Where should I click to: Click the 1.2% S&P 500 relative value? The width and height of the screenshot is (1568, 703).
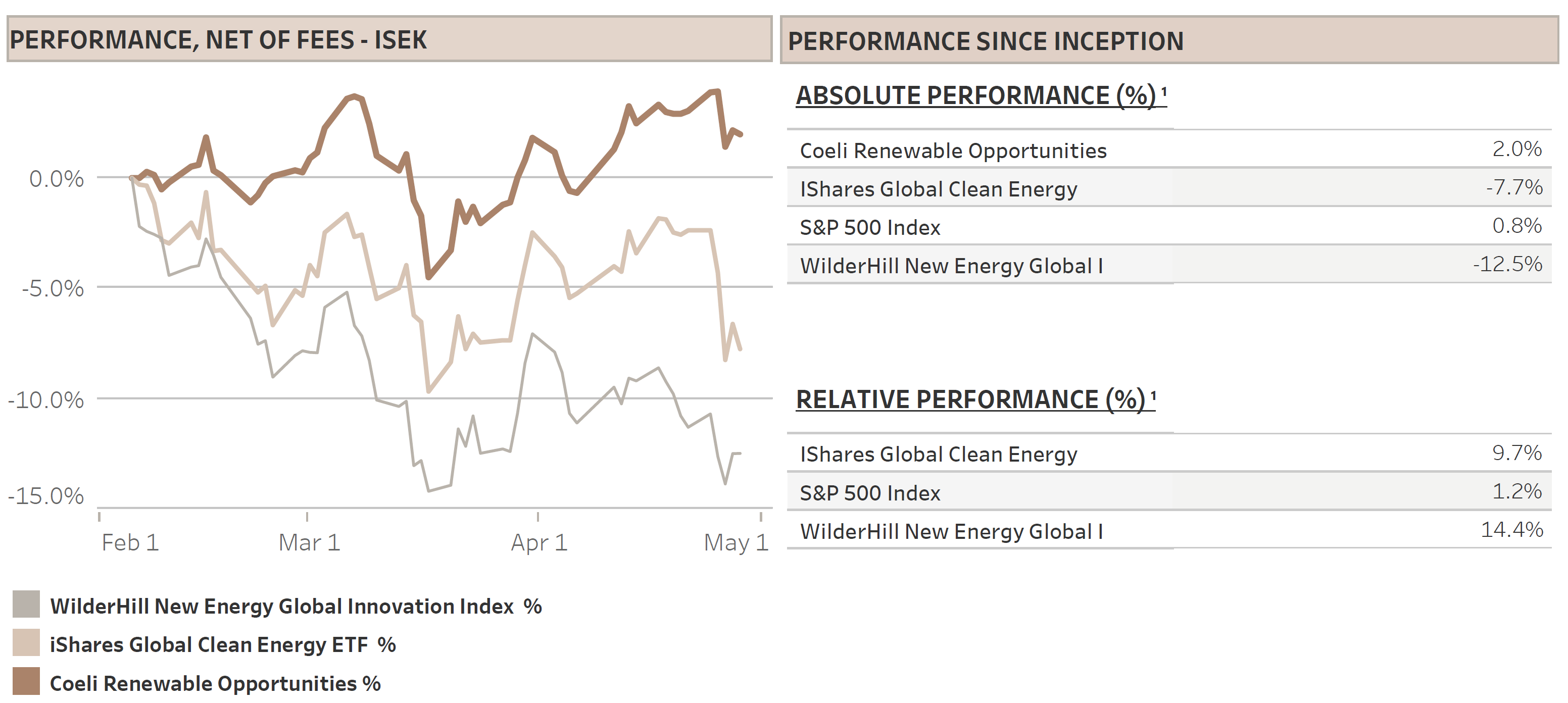(1516, 491)
